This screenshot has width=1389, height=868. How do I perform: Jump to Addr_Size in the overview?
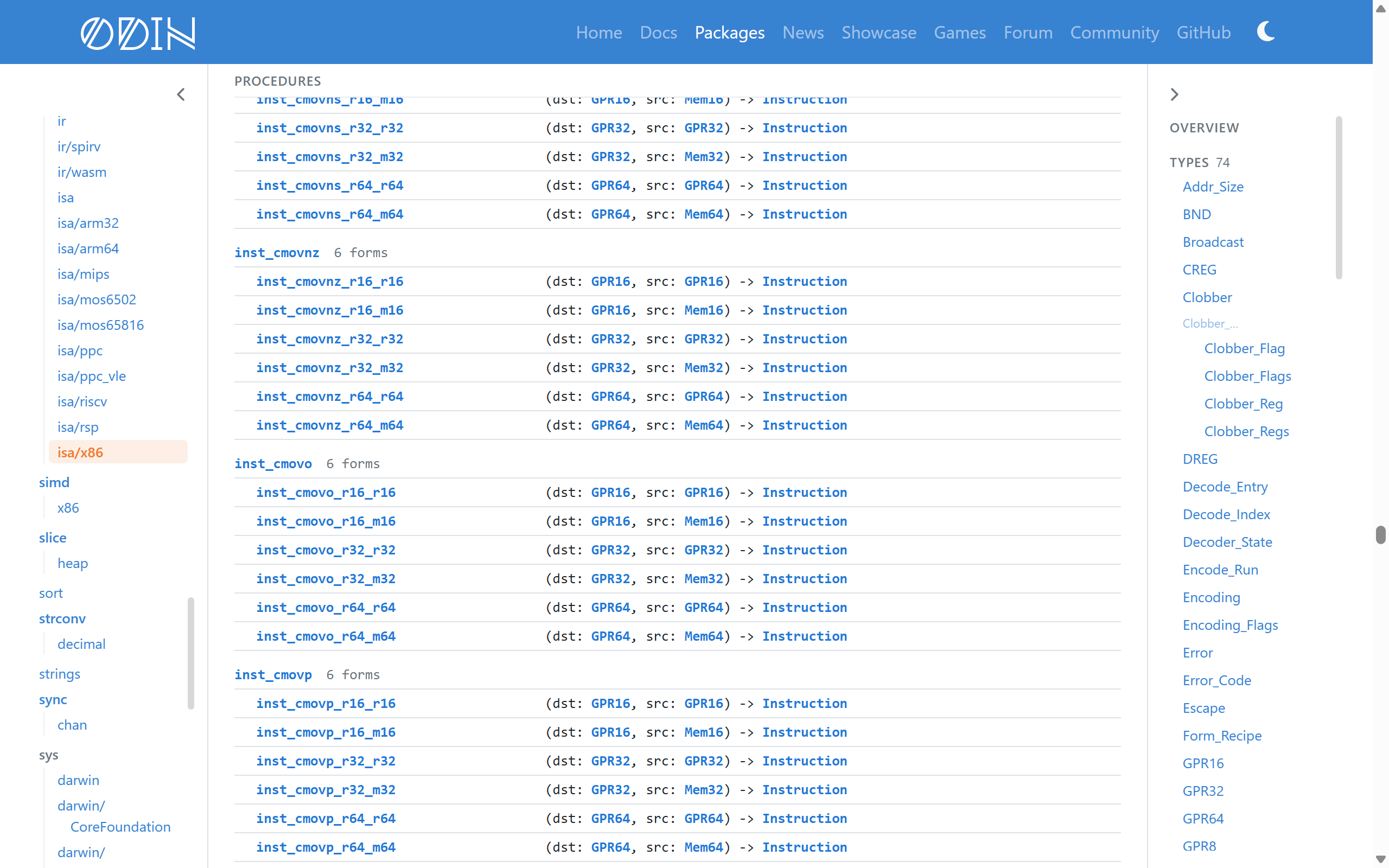point(1213,187)
